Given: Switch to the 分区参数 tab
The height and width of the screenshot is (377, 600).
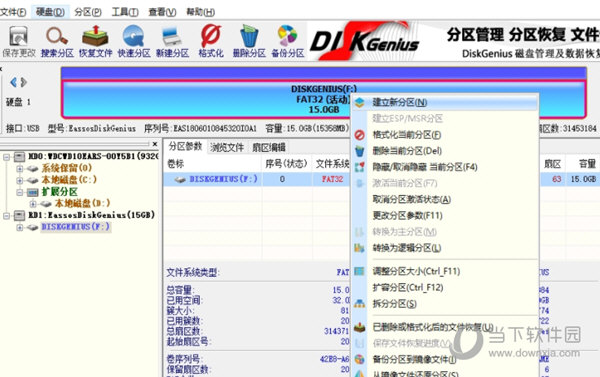Looking at the screenshot, I should pyautogui.click(x=185, y=146).
